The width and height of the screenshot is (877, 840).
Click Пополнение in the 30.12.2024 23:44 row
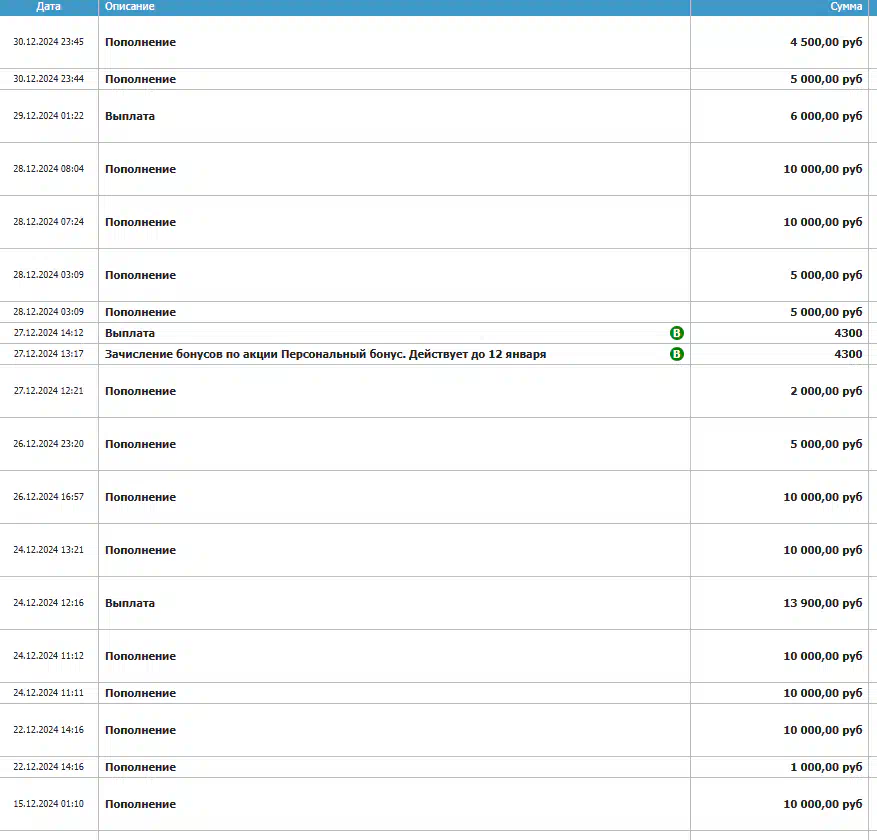pos(140,79)
